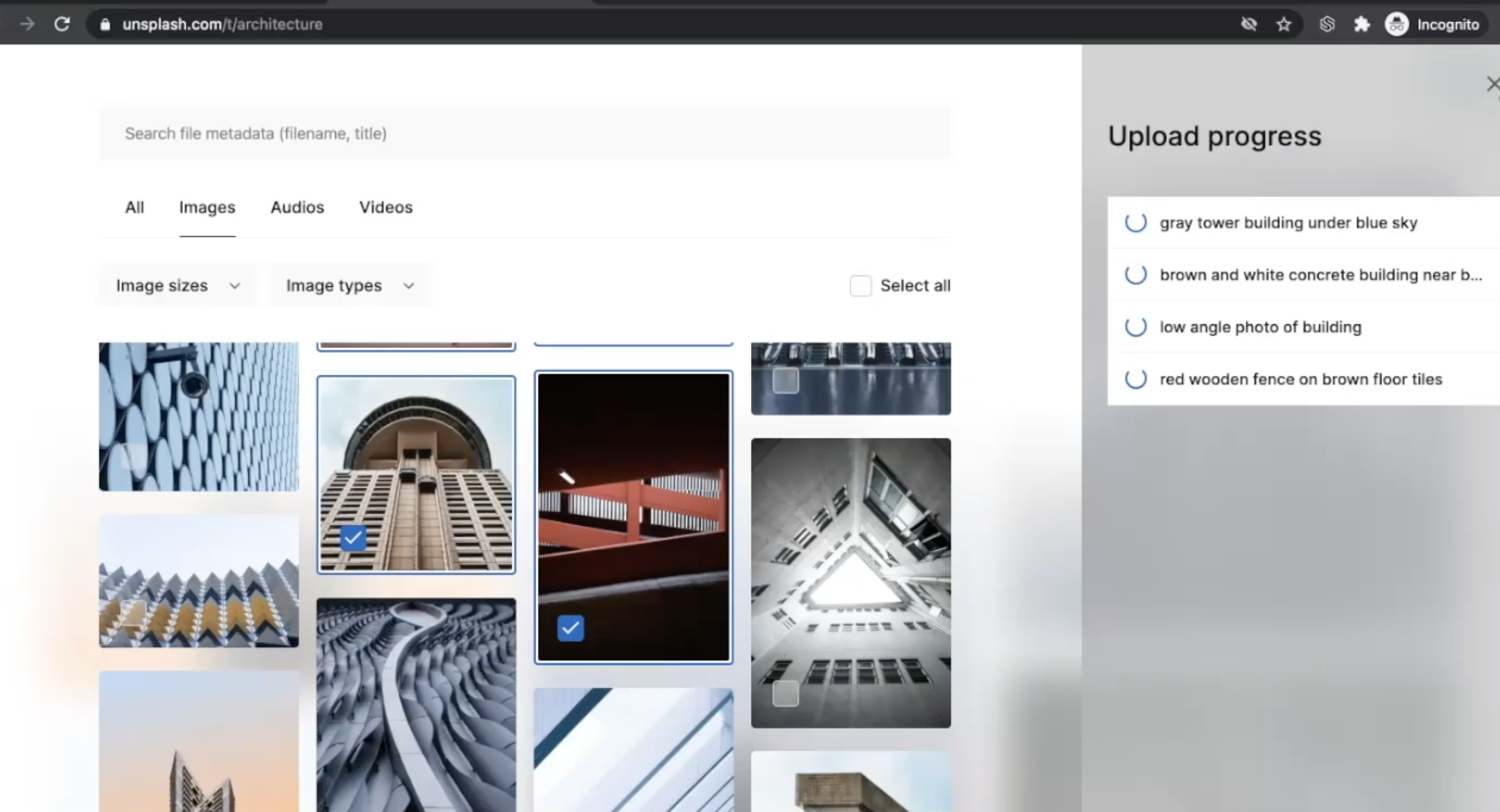Open the Image types dropdown

pyautogui.click(x=350, y=286)
